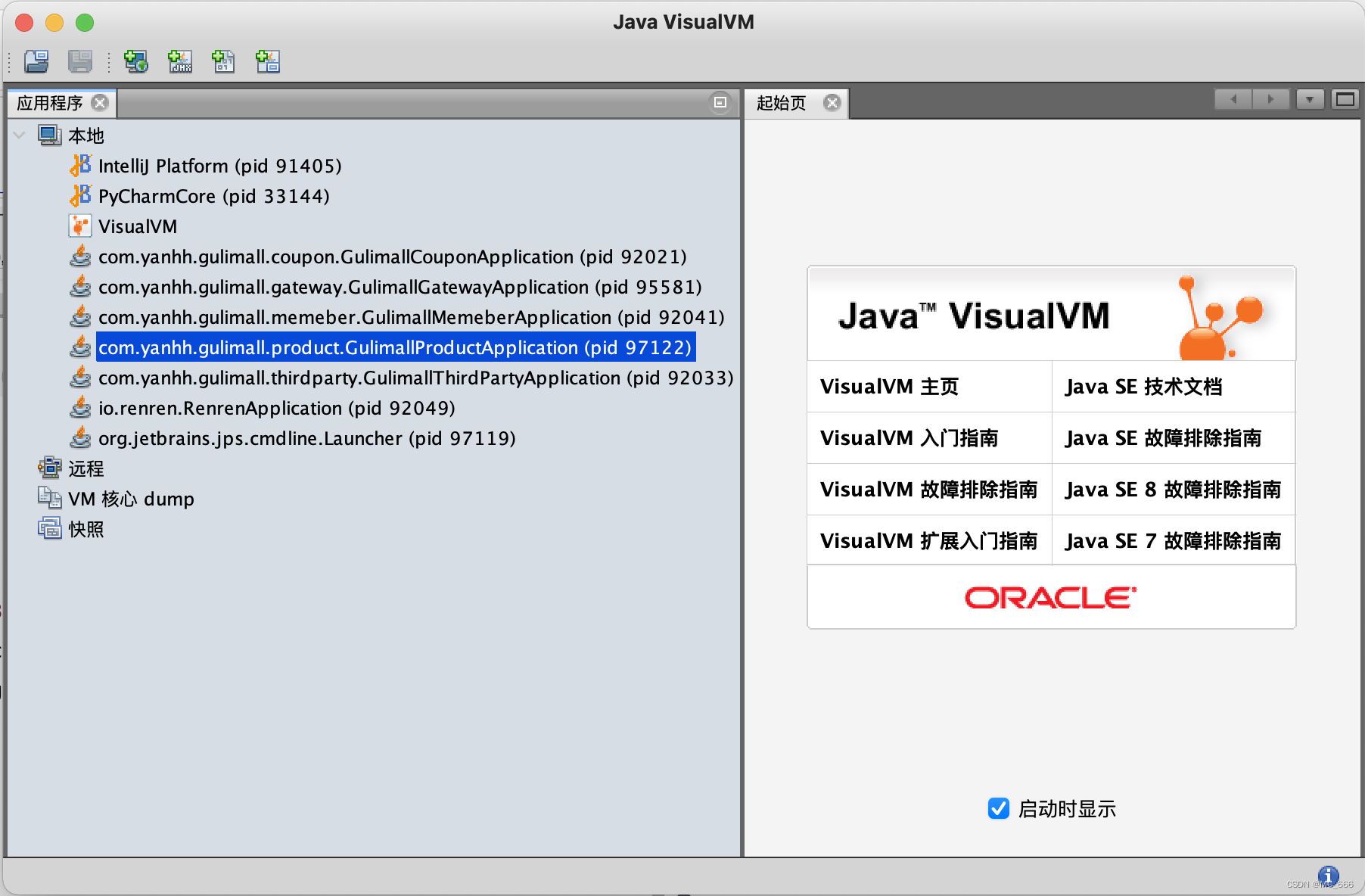The height and width of the screenshot is (896, 1365).
Task: Click the 快照 snapshots icon
Action: click(x=50, y=528)
